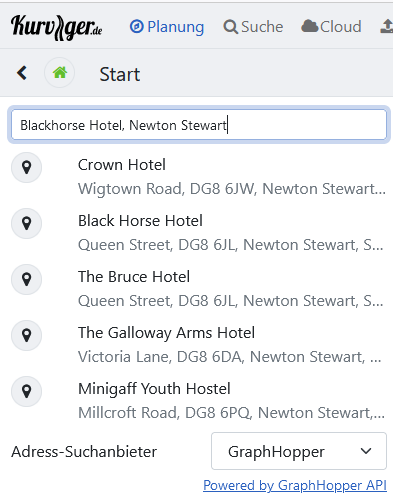The image size is (393, 503).
Task: Click the pin icon beside Black Horse Hotel
Action: tap(26, 223)
